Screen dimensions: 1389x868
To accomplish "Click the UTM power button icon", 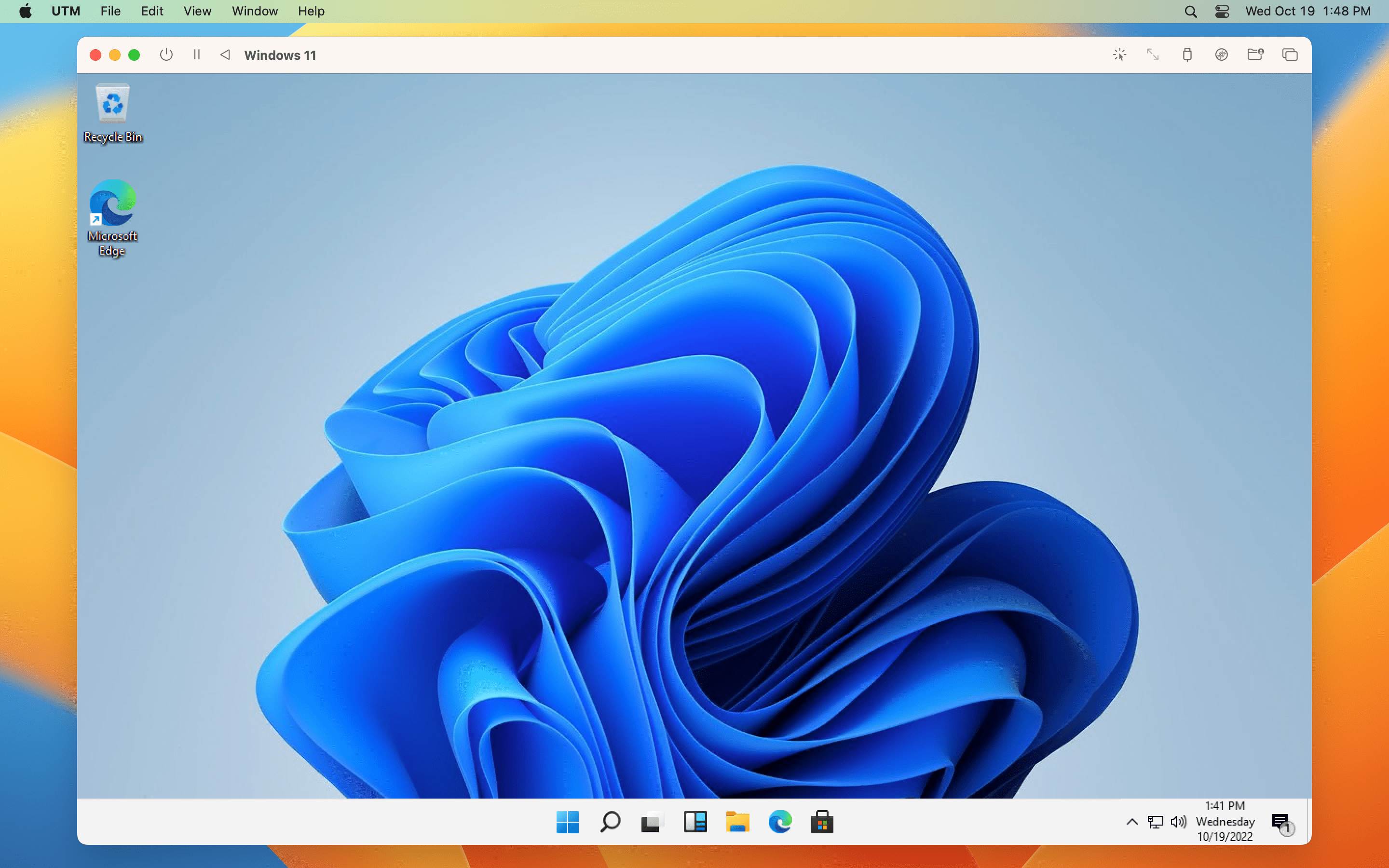I will point(166,54).
